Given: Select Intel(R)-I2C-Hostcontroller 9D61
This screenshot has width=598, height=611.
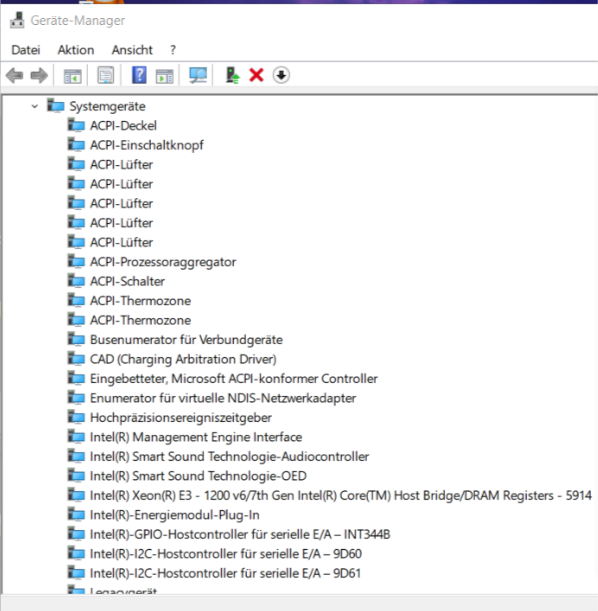Looking at the screenshot, I should pos(226,574).
